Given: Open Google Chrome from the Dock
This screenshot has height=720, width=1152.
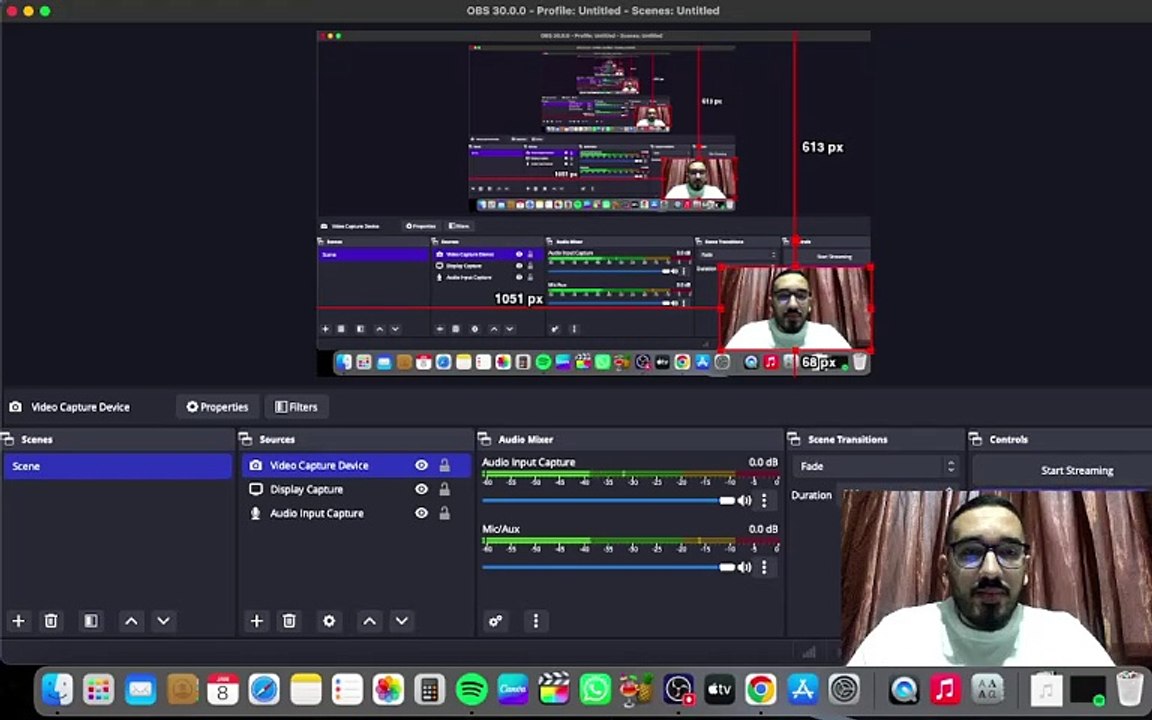Looking at the screenshot, I should click(760, 690).
